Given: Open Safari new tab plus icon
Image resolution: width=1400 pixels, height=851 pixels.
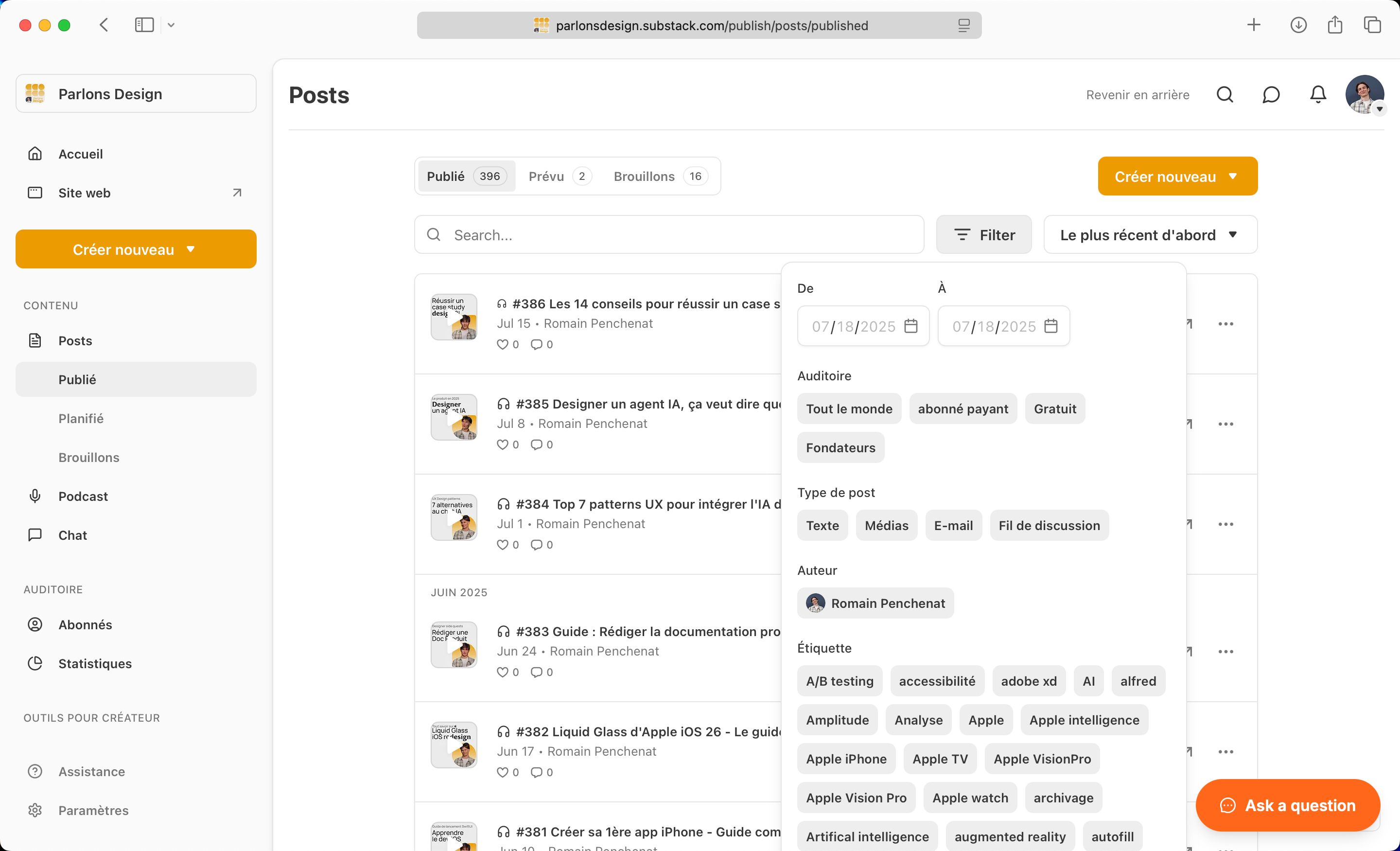Looking at the screenshot, I should 1253,25.
